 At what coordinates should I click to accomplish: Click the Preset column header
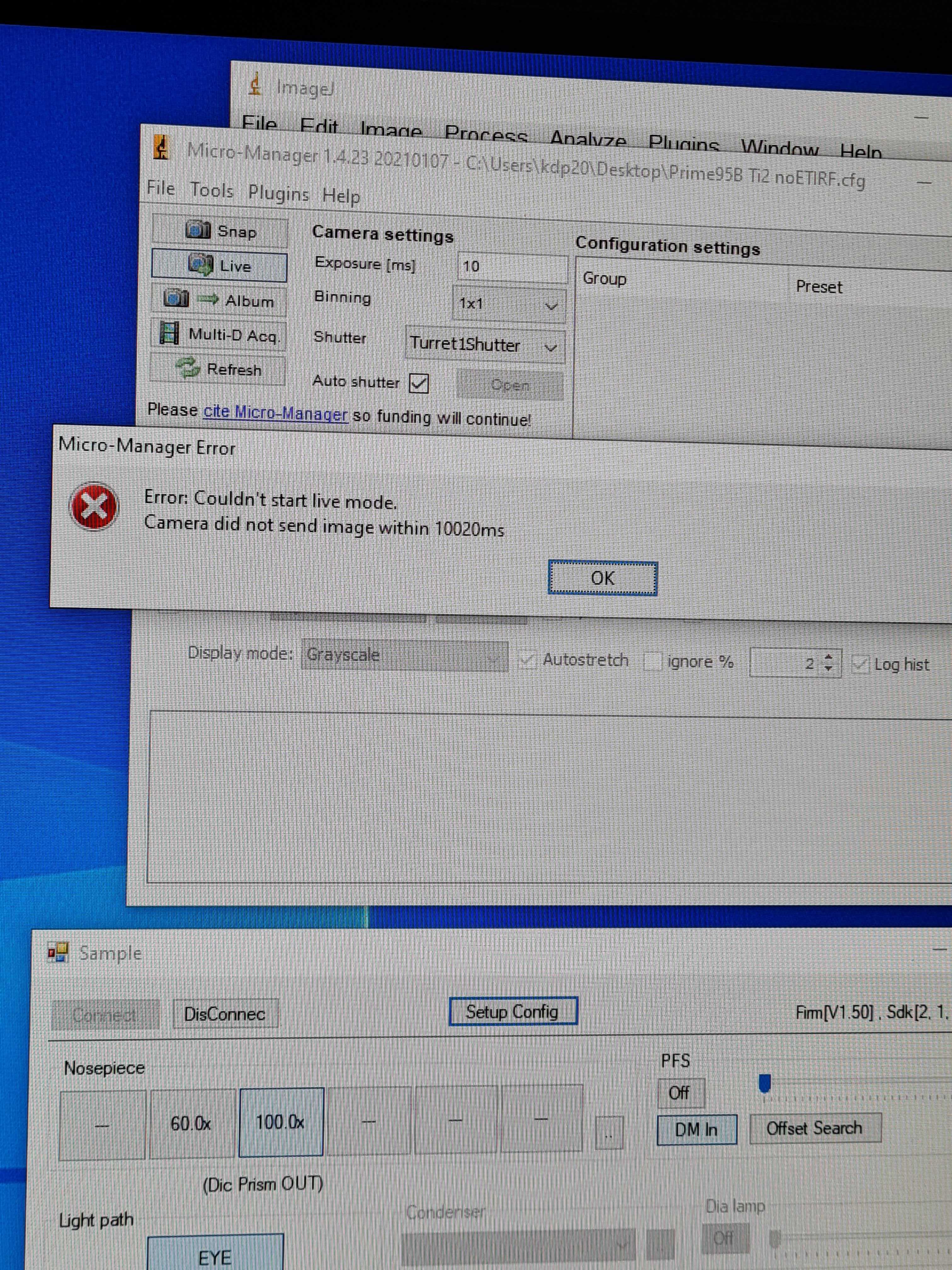click(x=819, y=287)
